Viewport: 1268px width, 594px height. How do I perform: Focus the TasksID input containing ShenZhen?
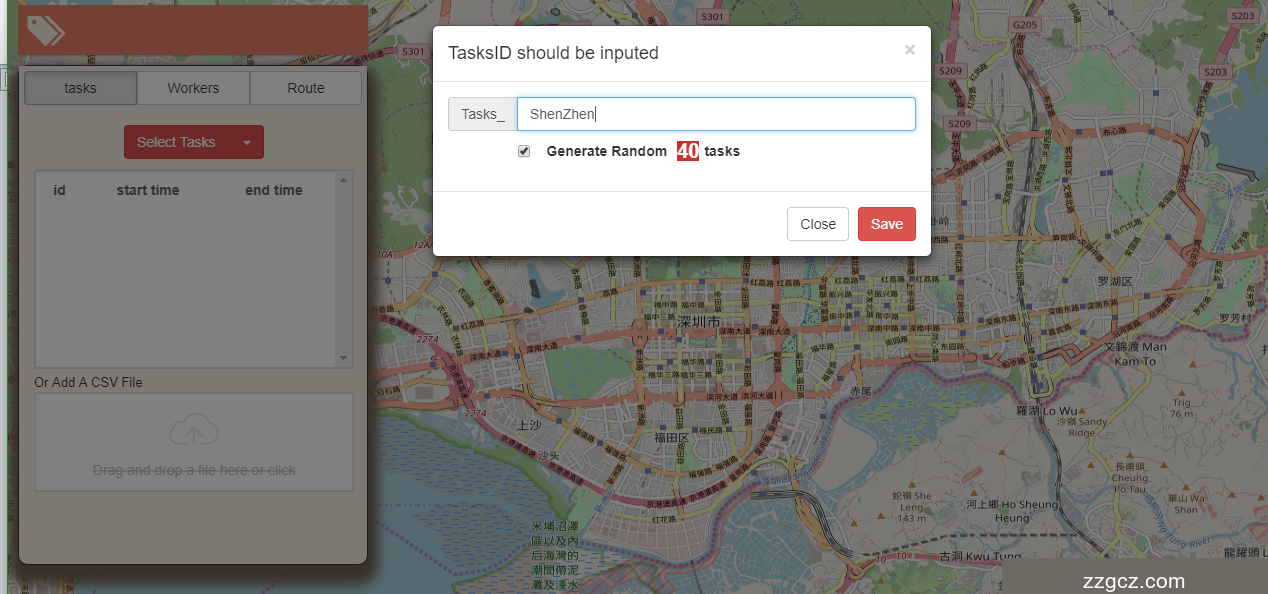[x=715, y=114]
